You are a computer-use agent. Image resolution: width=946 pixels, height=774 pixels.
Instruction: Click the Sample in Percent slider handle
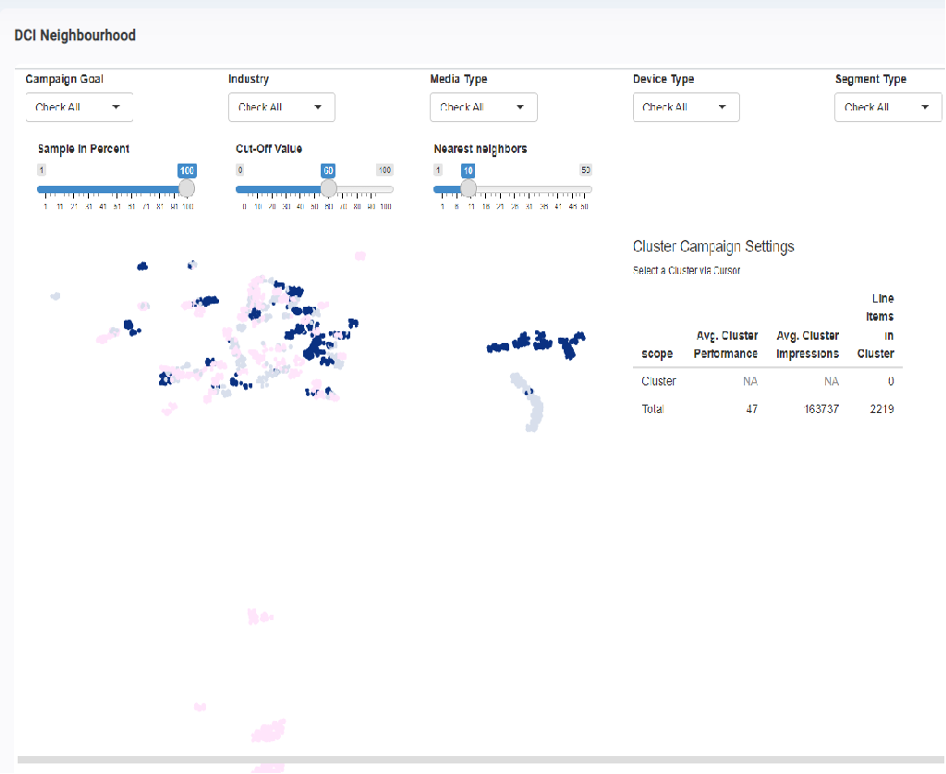(186, 188)
